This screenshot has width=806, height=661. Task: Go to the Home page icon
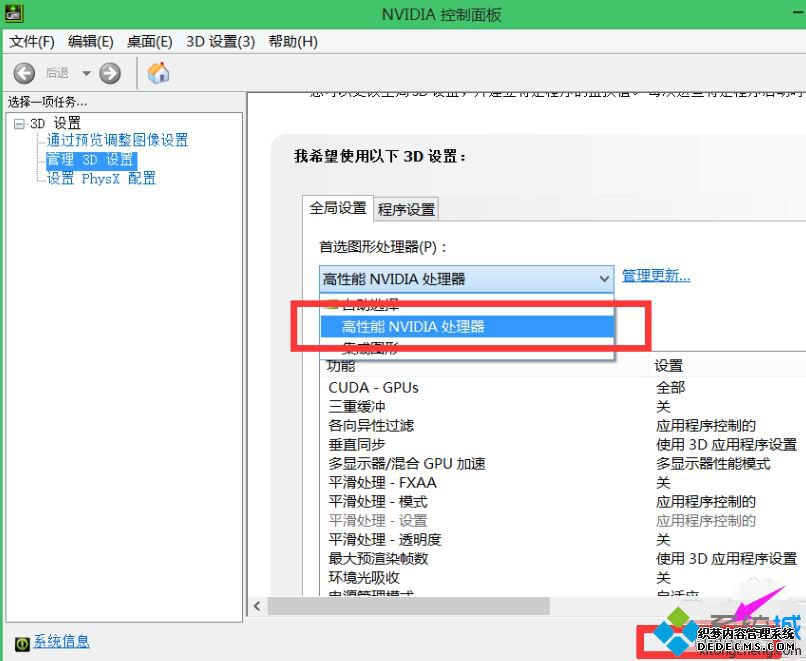point(158,73)
